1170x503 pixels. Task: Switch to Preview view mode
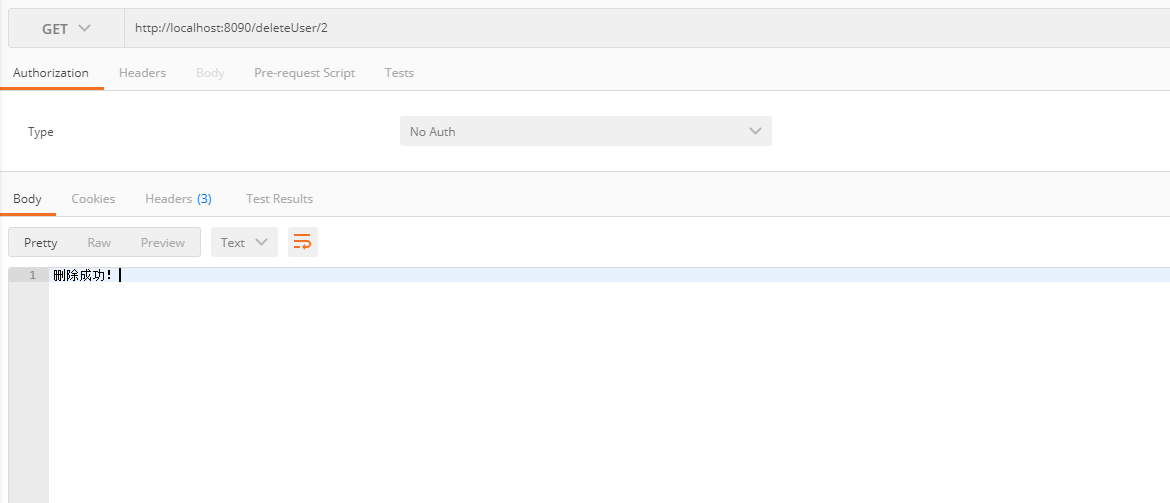coord(163,243)
